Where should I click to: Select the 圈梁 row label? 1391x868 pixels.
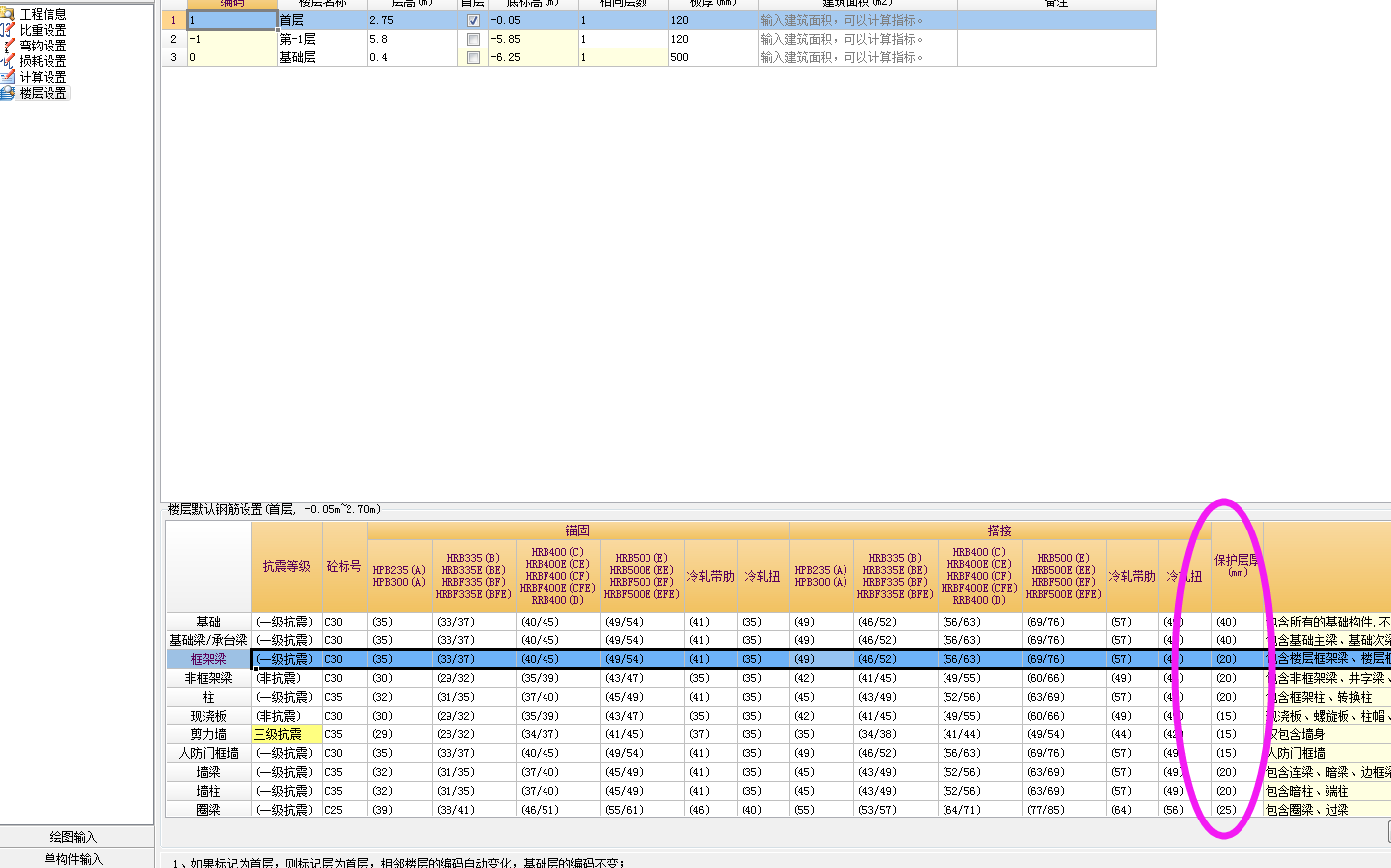click(x=208, y=810)
